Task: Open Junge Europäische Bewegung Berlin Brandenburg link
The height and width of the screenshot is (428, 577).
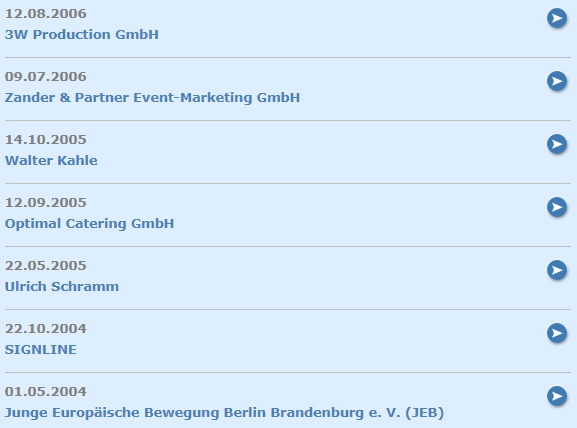Action: [224, 413]
